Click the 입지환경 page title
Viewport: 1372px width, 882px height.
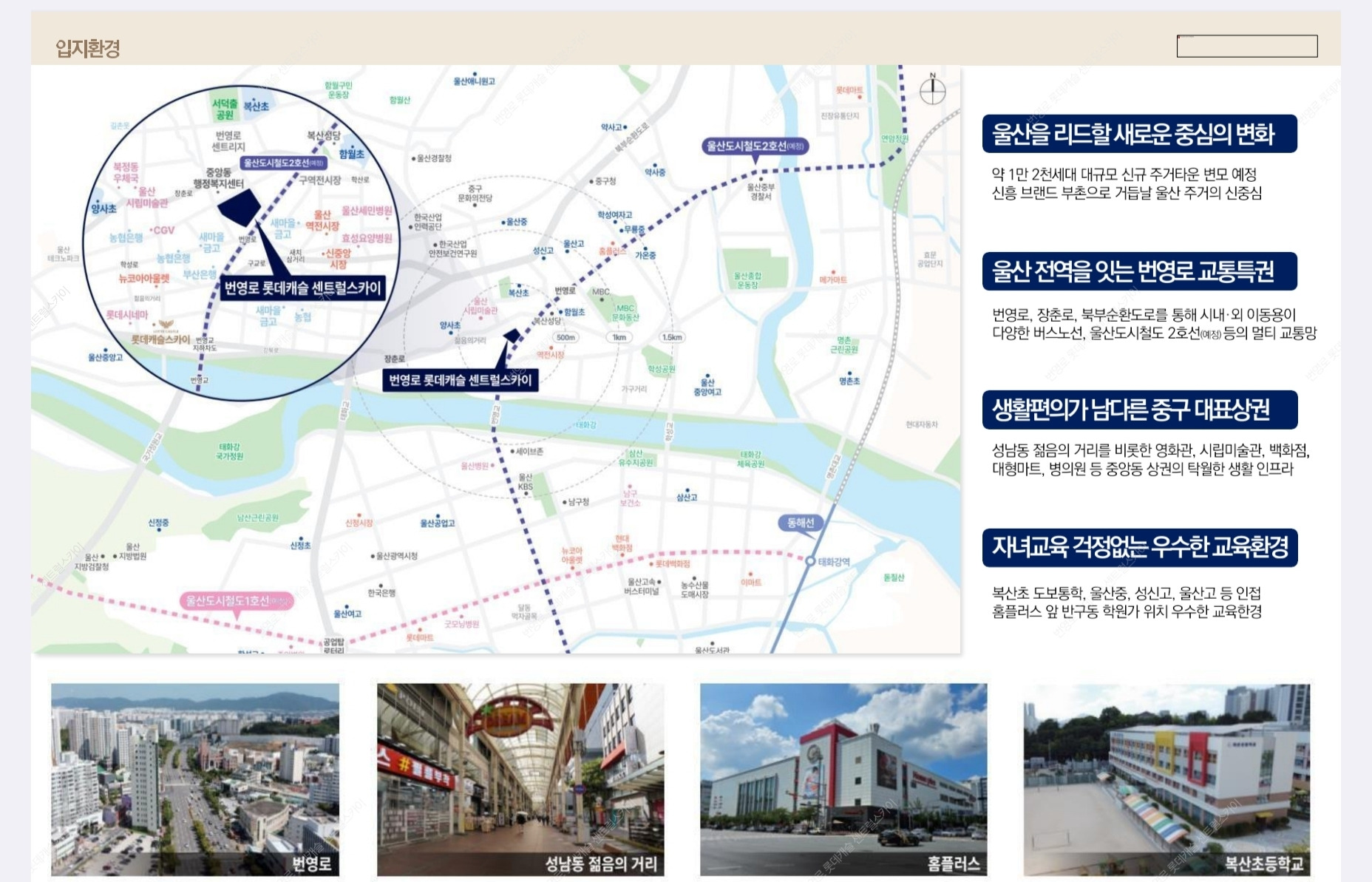click(88, 49)
